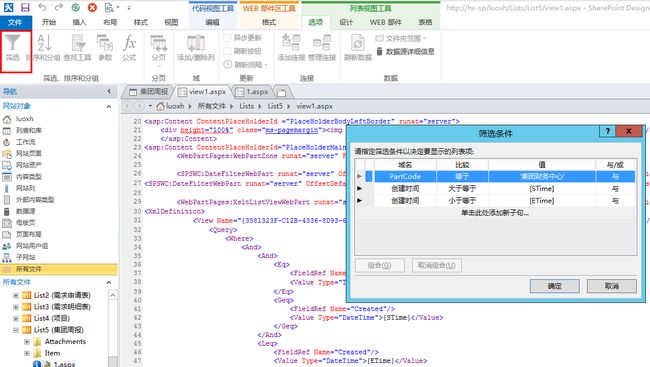Open 刷新间隔 refresh interval dropdown
The height and width of the screenshot is (367, 650).
click(x=245, y=64)
